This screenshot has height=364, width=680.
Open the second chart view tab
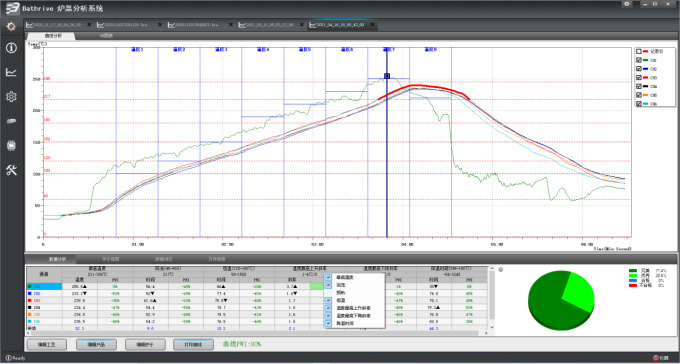(x=105, y=36)
